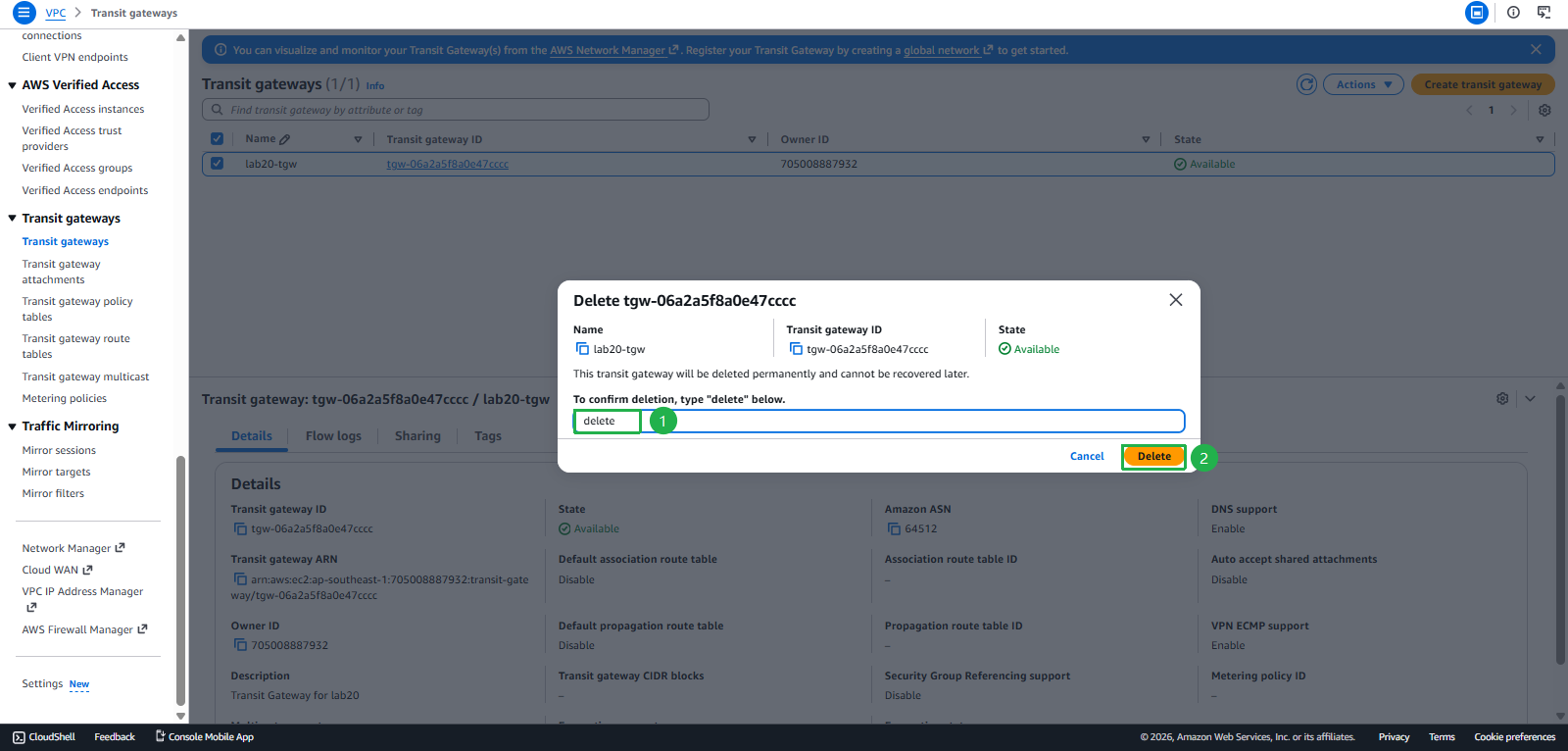1568x751 pixels.
Task: Open details panel settings gear
Action: [x=1502, y=399]
